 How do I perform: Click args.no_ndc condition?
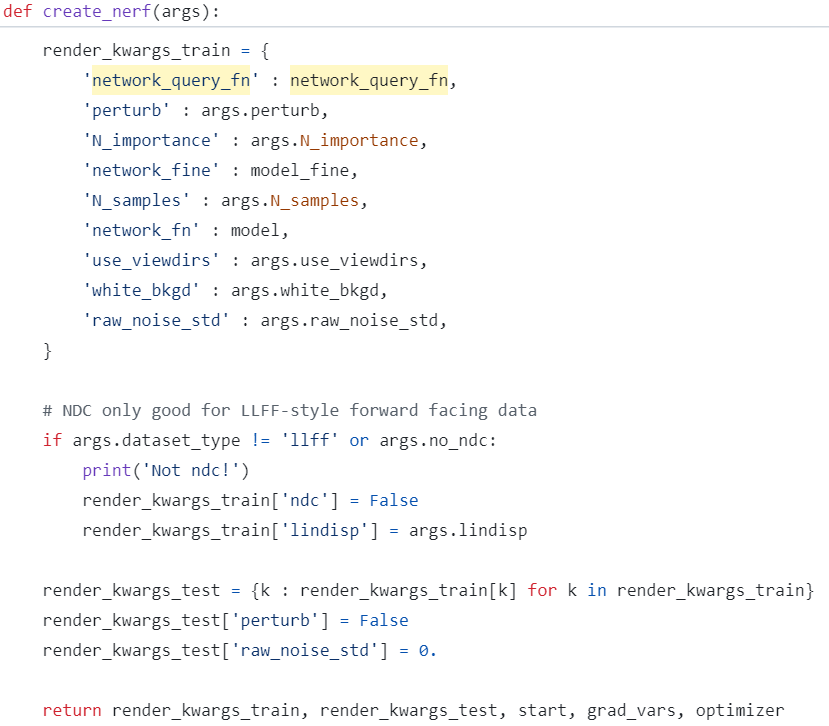tap(434, 440)
